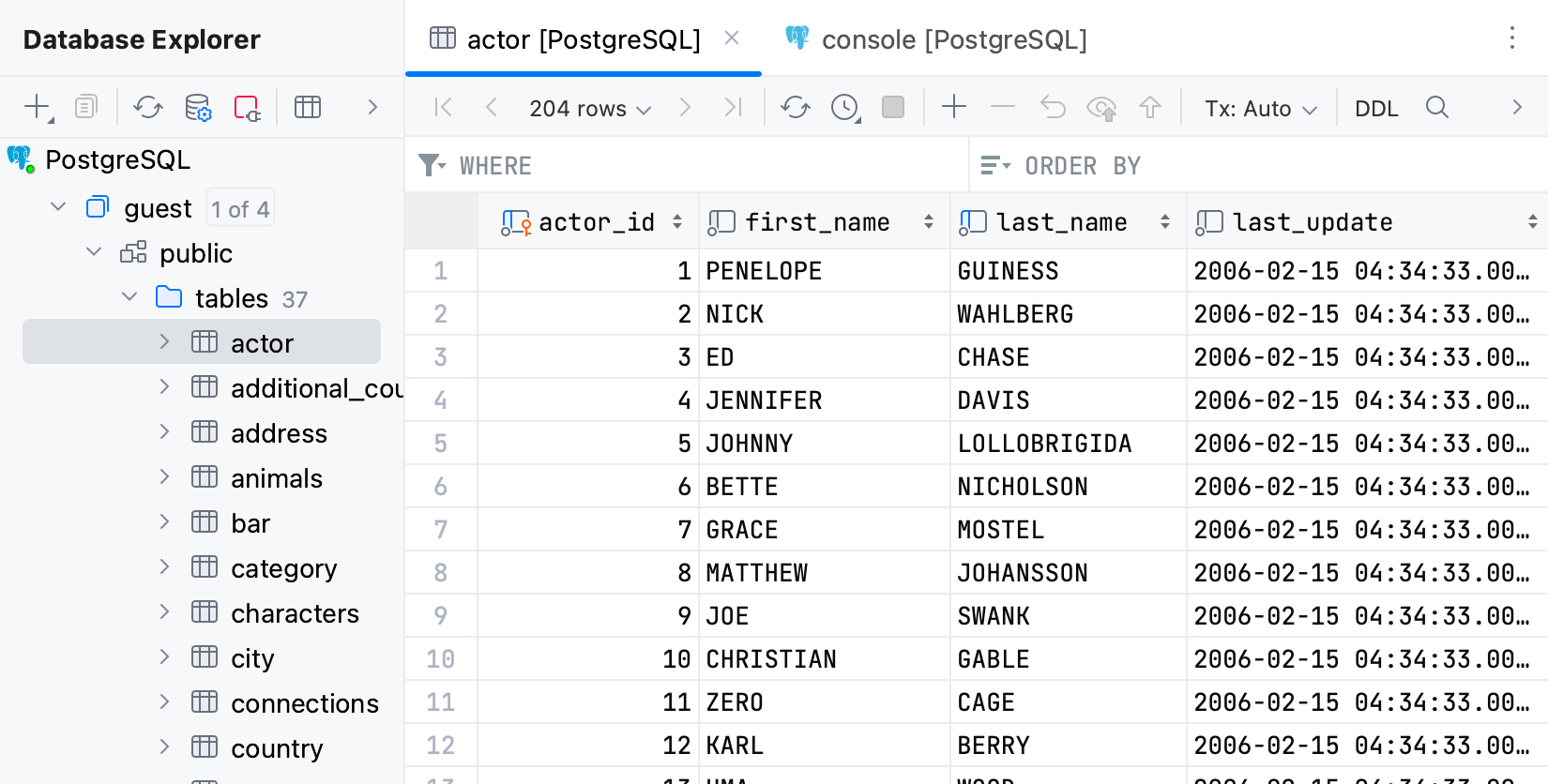1548x784 pixels.
Task: Close the actor [PostgreSQL] tab
Action: click(732, 38)
